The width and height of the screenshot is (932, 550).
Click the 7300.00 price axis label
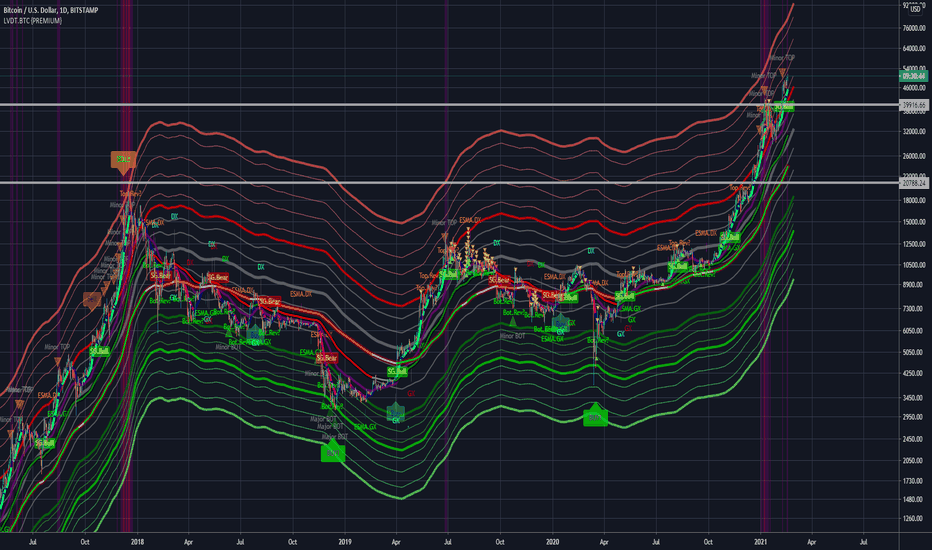tap(914, 309)
